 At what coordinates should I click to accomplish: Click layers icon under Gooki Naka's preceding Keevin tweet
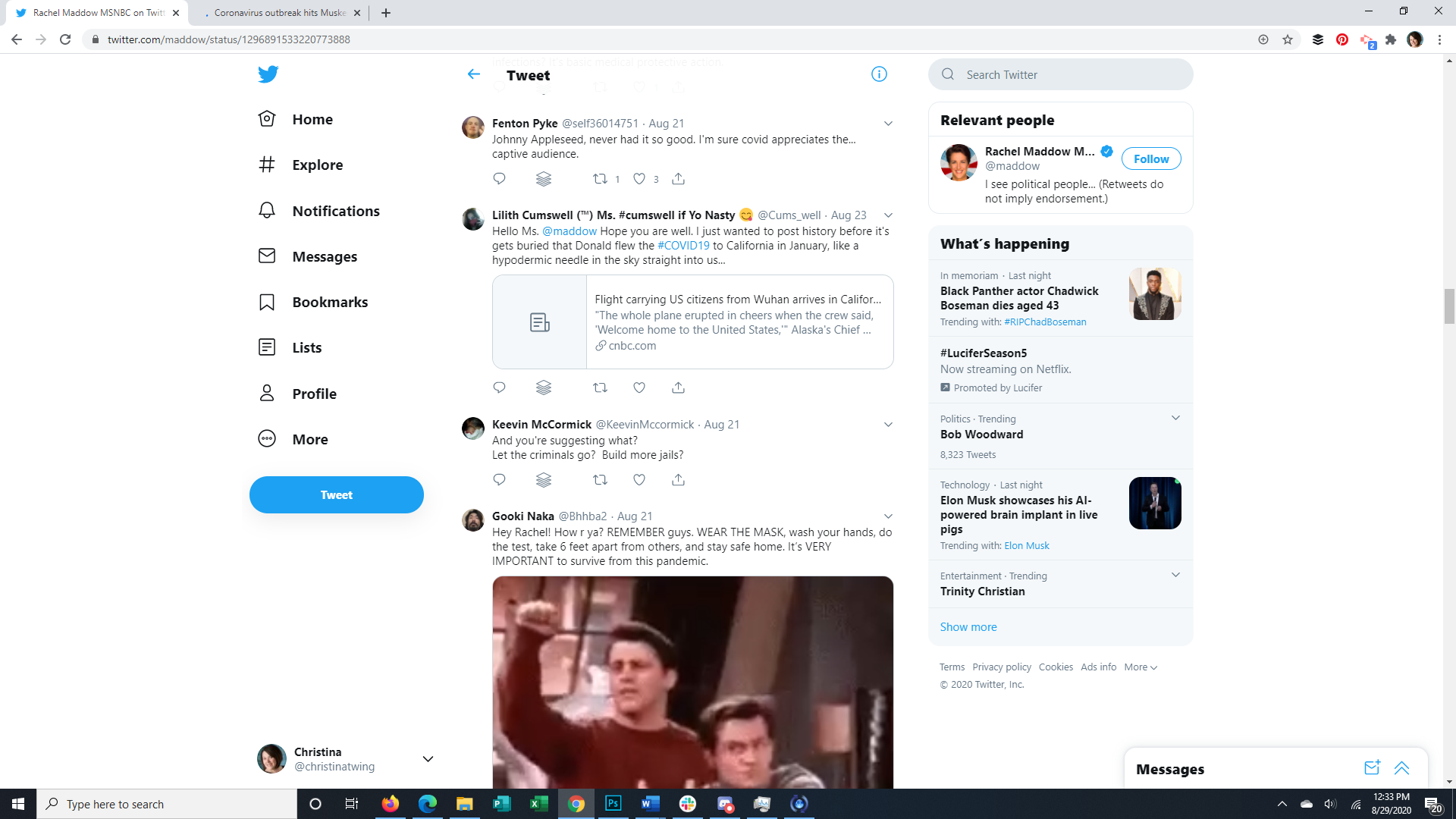pyautogui.click(x=543, y=480)
